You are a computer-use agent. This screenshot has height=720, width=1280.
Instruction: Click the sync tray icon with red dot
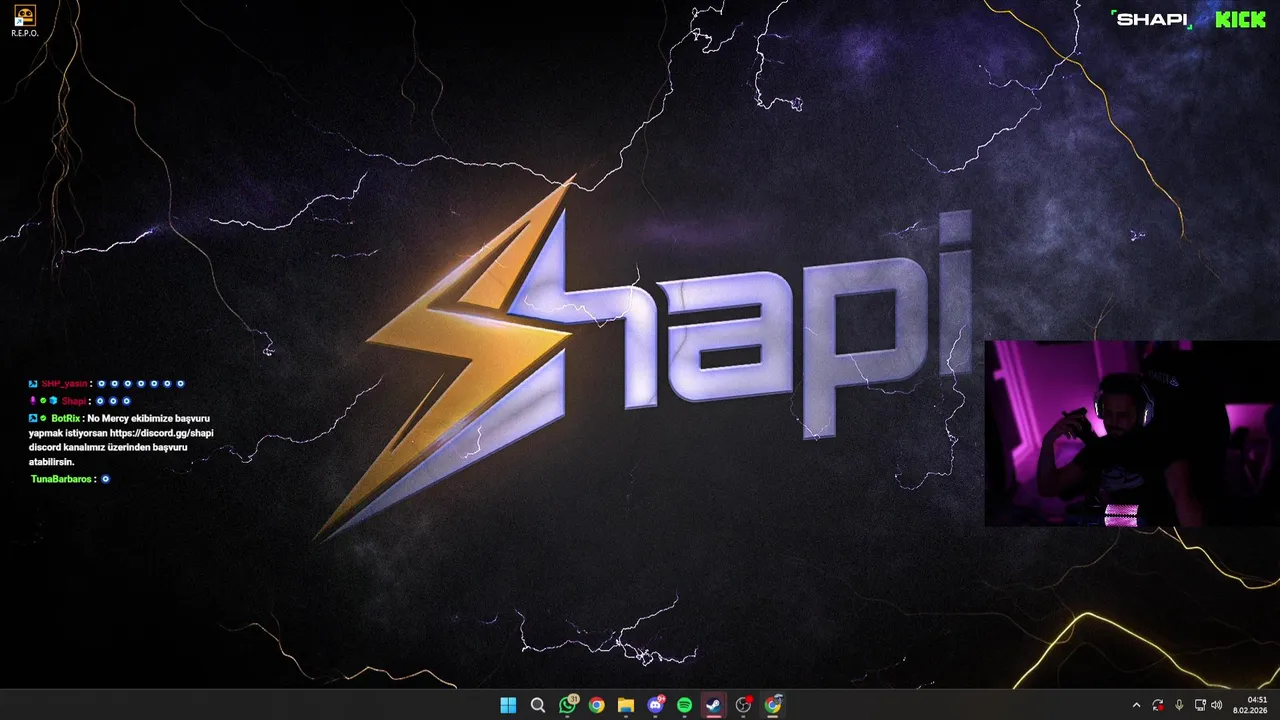pyautogui.click(x=1158, y=705)
